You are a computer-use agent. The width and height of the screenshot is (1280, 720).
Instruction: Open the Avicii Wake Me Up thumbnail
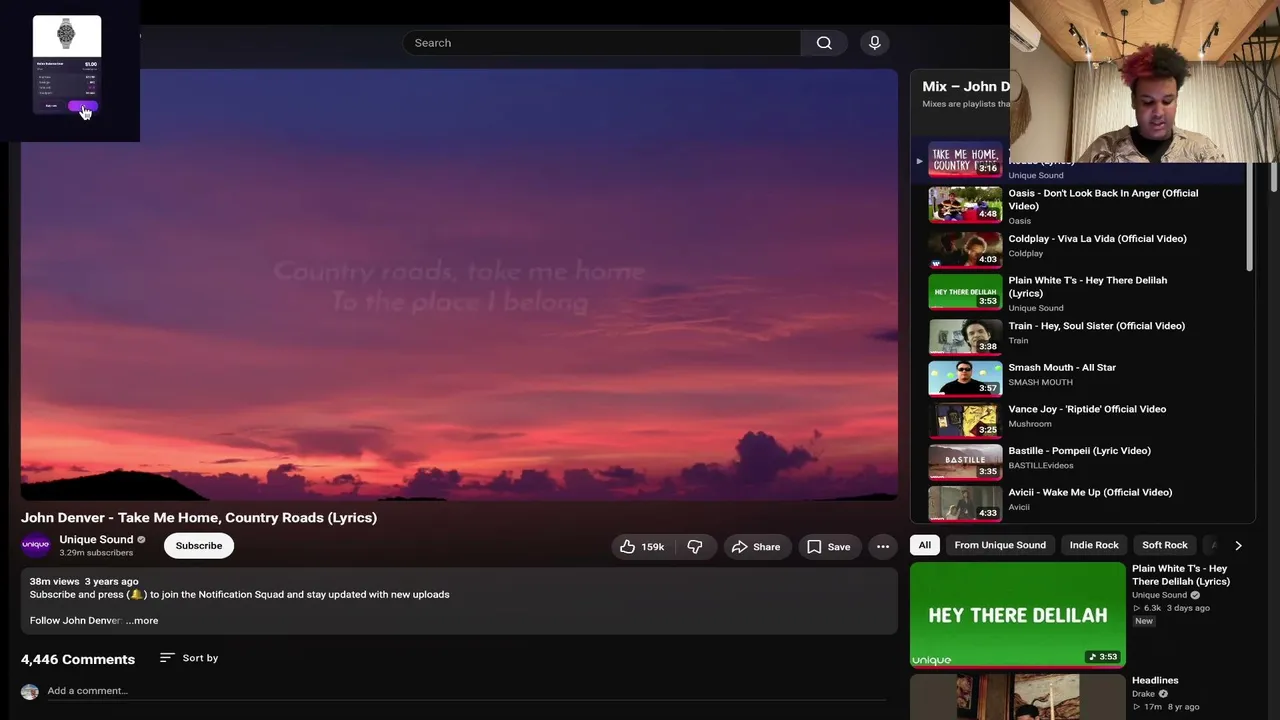(965, 503)
